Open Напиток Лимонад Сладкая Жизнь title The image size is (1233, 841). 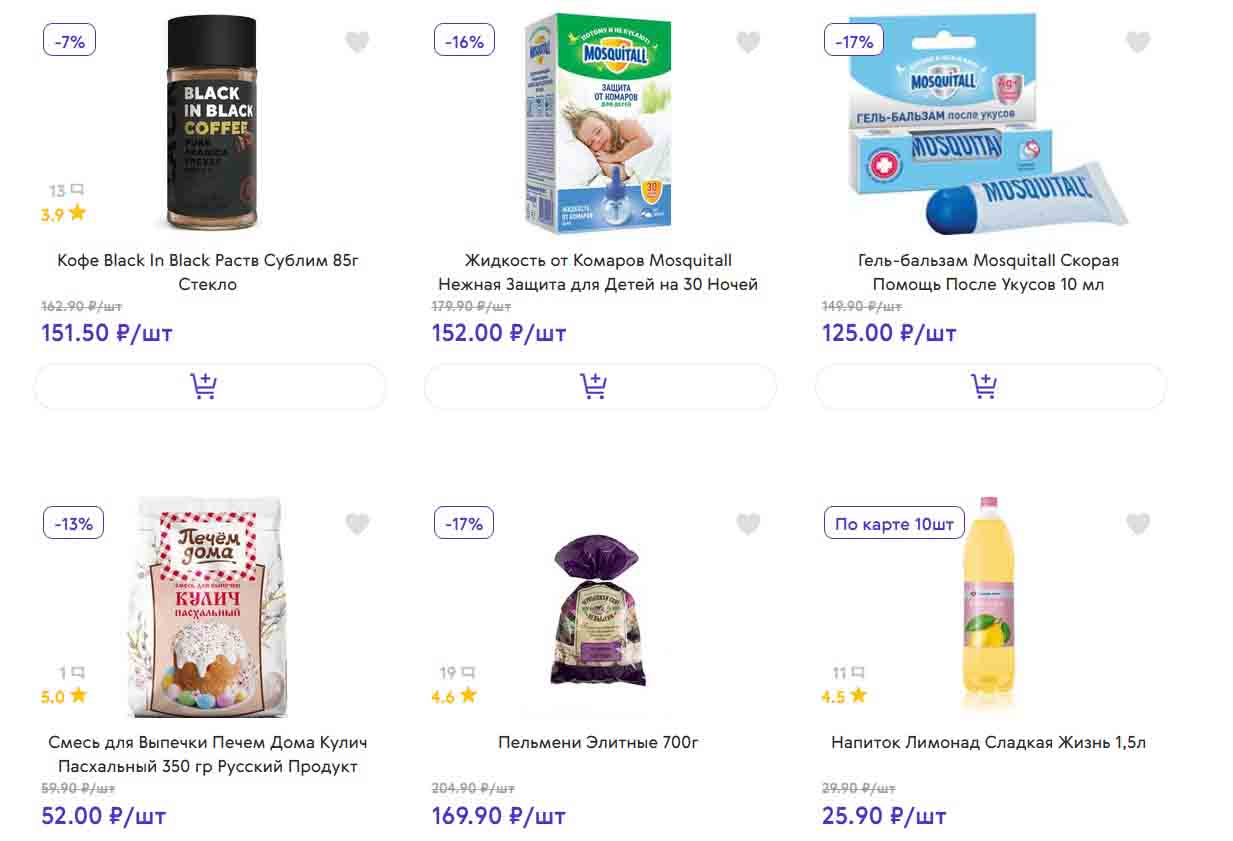point(988,743)
